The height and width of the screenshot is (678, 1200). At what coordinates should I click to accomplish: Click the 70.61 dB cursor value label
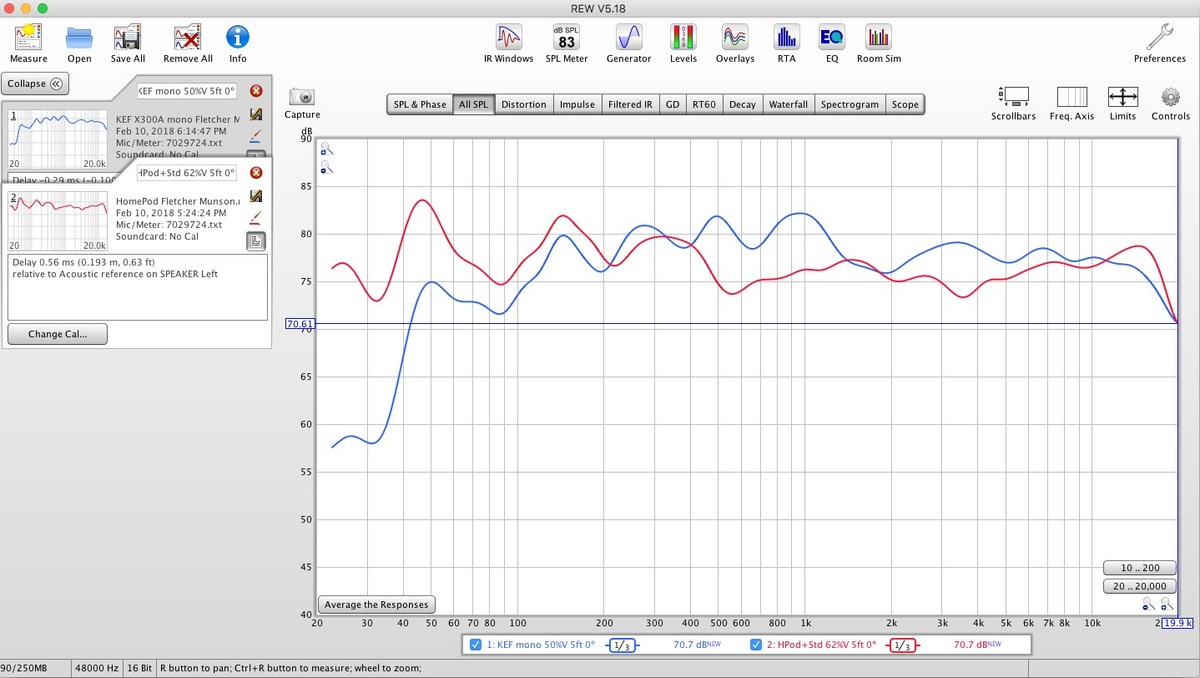point(300,324)
